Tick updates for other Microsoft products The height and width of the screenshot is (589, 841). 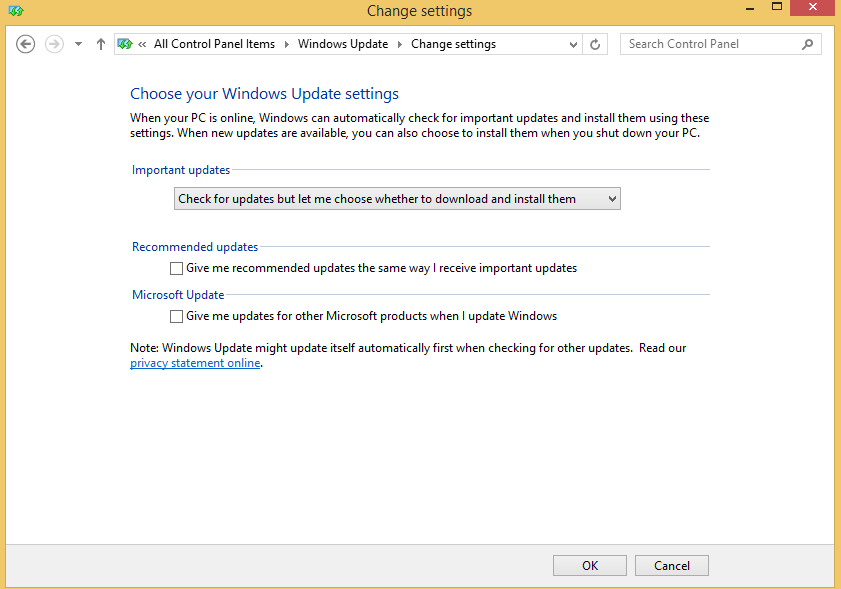click(x=177, y=316)
